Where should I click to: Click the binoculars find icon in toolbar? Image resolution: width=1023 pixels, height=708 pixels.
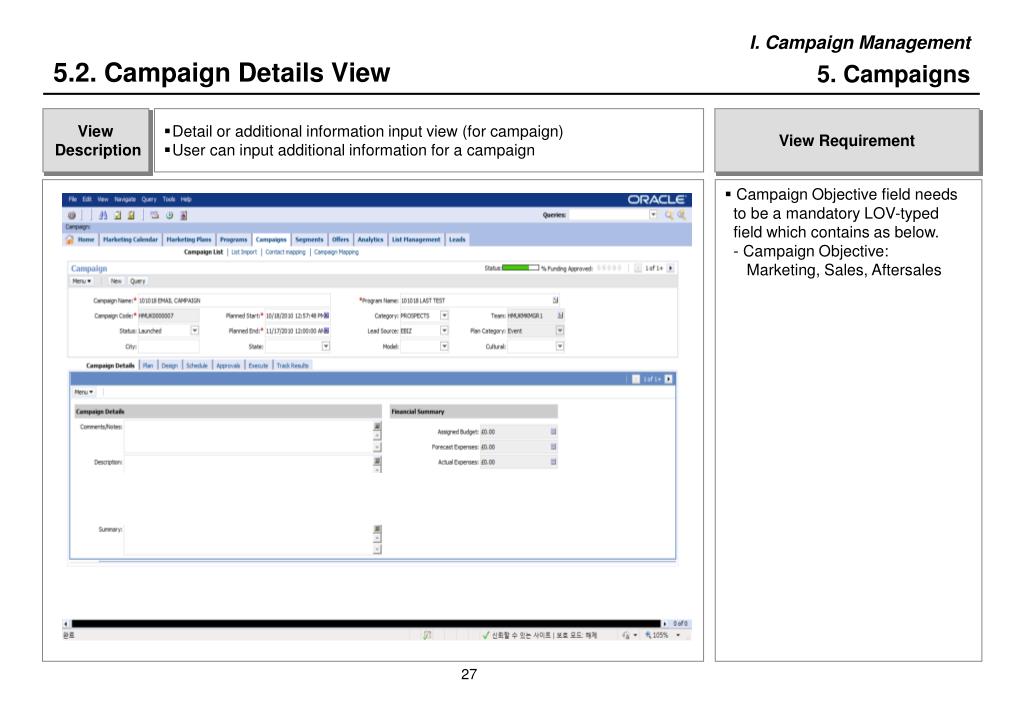point(102,215)
